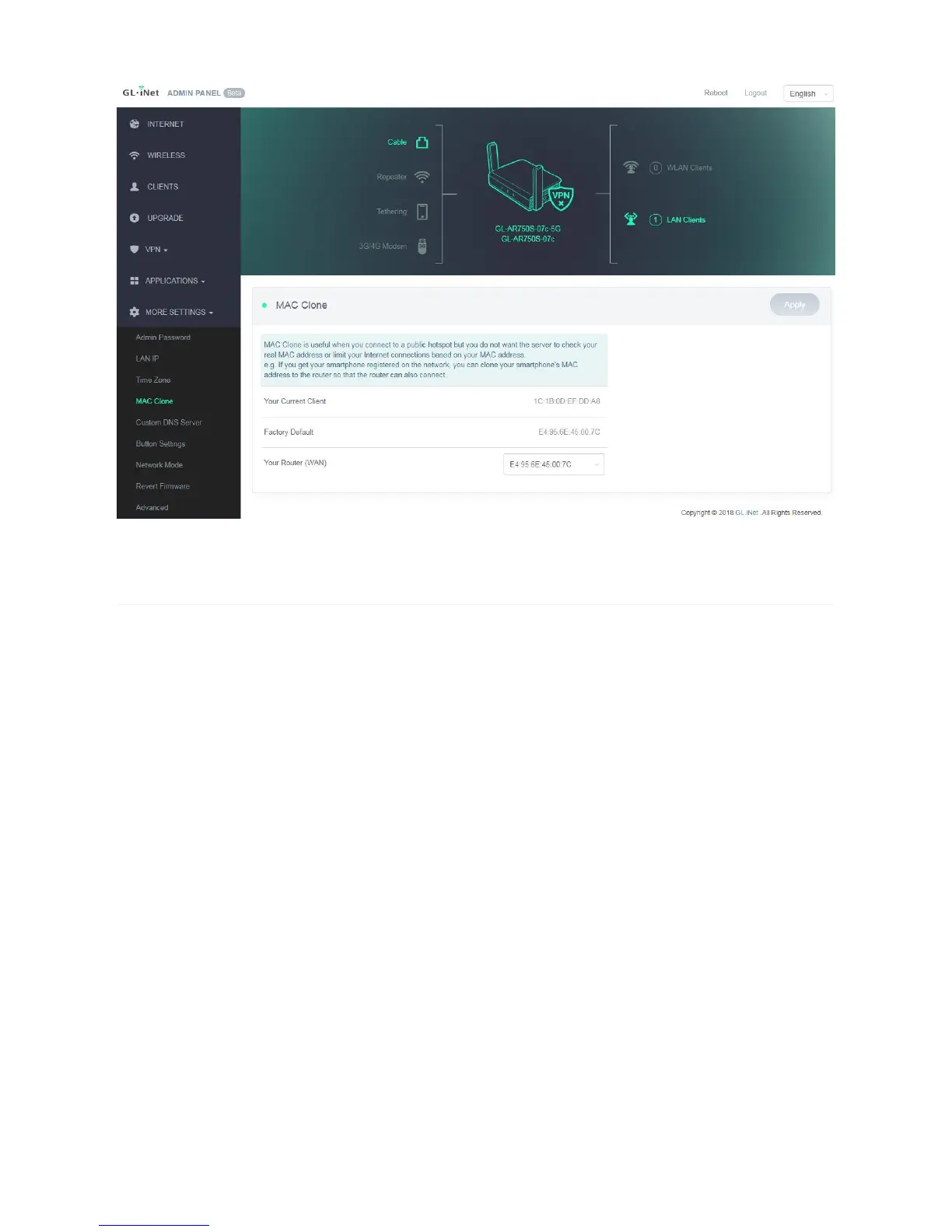
Task: Click the 3G/4G Modem label
Action: 383,247
